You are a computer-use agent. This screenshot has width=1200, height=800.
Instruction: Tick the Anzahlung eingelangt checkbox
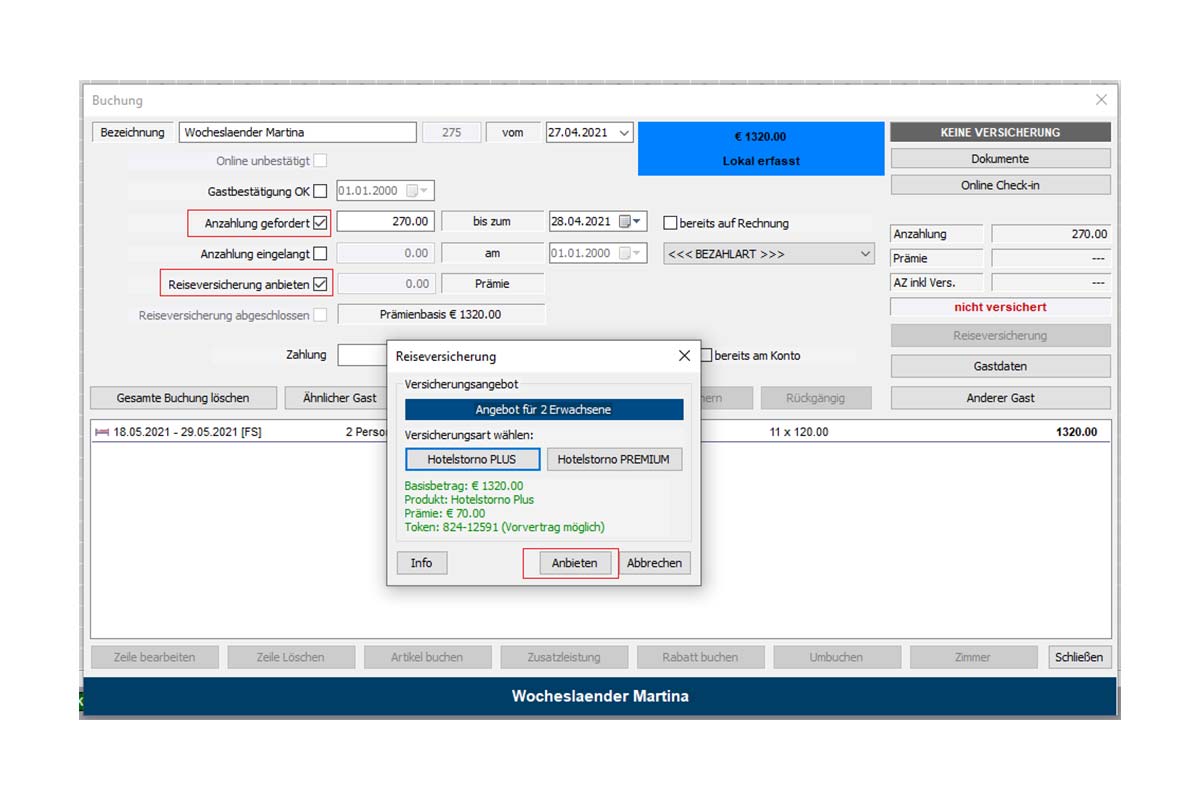320,254
